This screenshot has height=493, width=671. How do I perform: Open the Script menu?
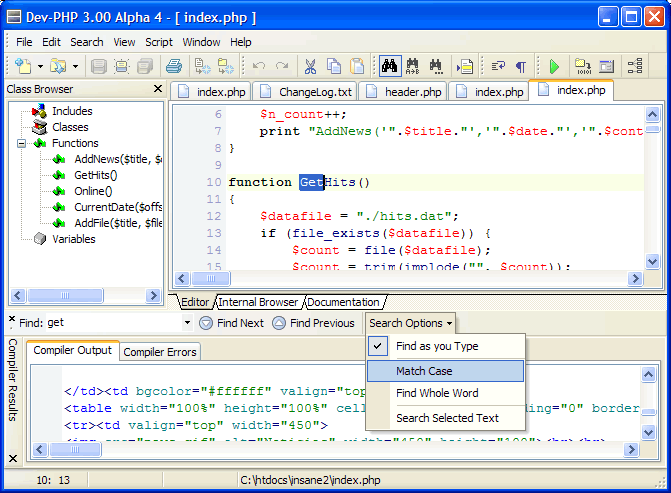(159, 42)
